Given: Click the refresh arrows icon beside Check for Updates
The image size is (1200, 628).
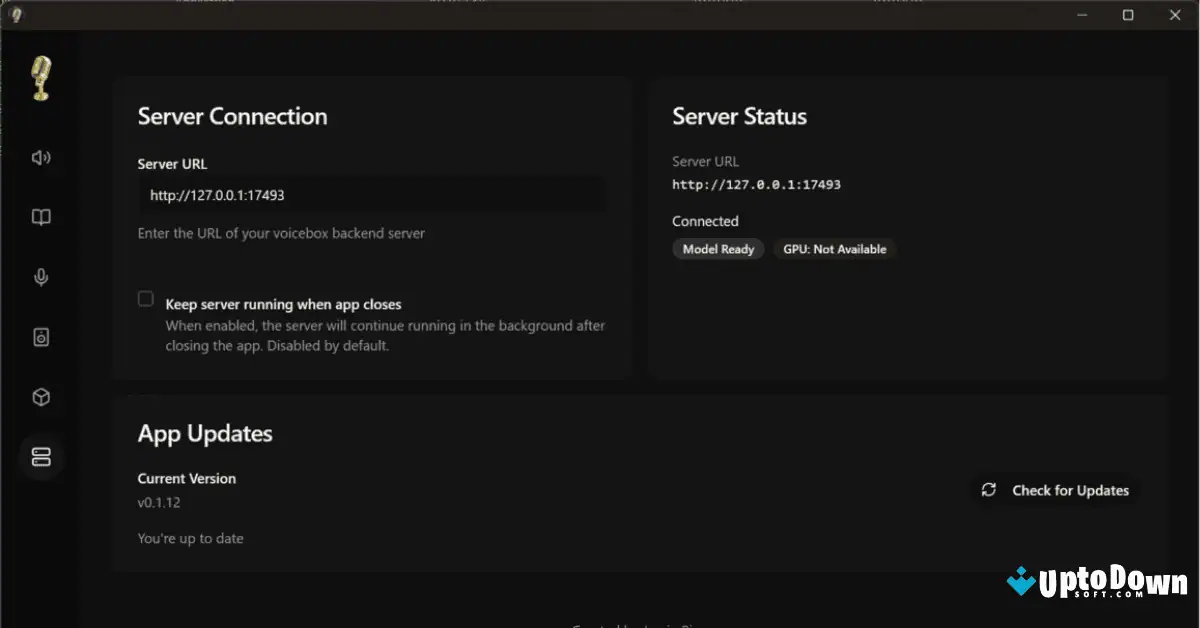Looking at the screenshot, I should pos(989,490).
